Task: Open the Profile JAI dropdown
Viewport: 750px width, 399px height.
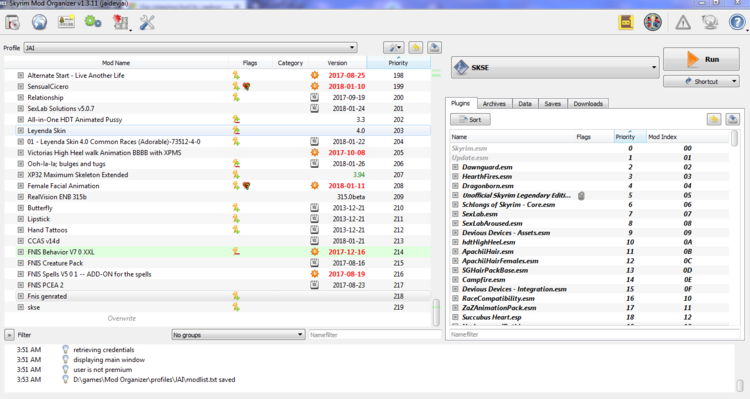Action: (x=190, y=48)
